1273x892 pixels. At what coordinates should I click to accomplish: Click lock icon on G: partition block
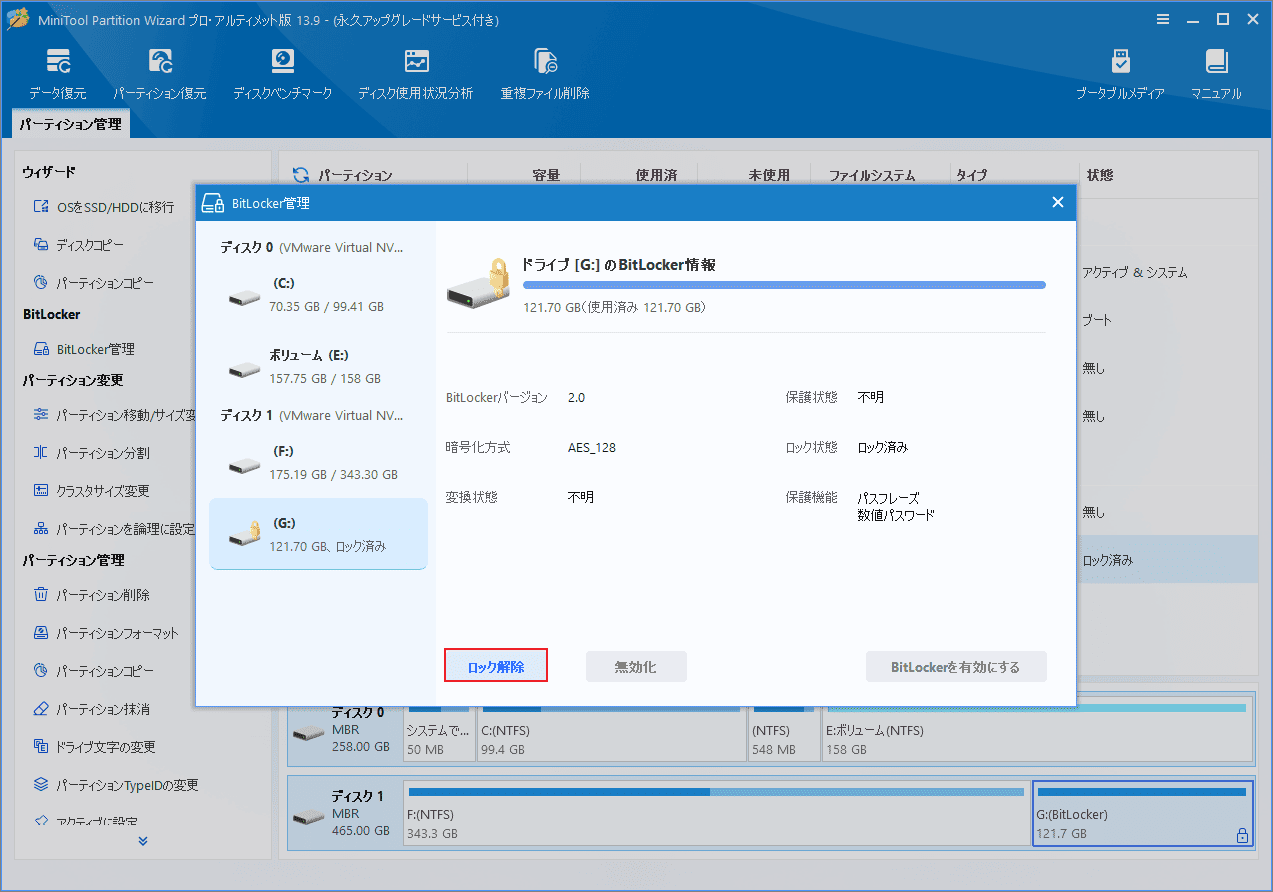click(1243, 835)
